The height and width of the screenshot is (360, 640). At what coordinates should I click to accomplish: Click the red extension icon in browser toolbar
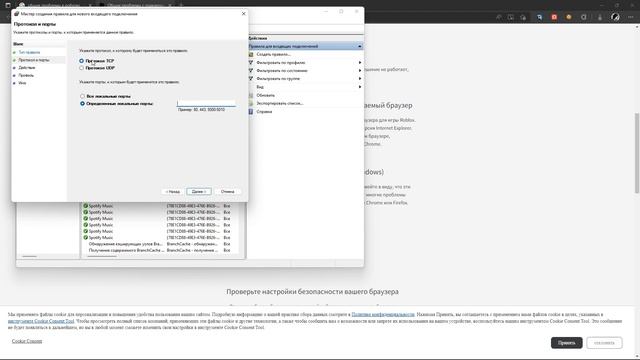(x=554, y=17)
